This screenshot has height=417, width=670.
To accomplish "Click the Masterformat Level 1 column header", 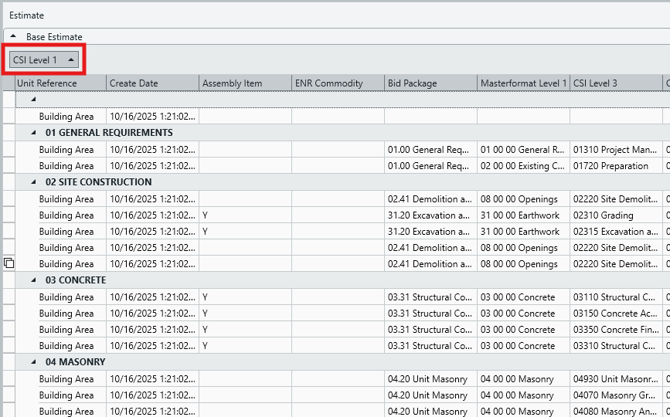I will point(522,83).
